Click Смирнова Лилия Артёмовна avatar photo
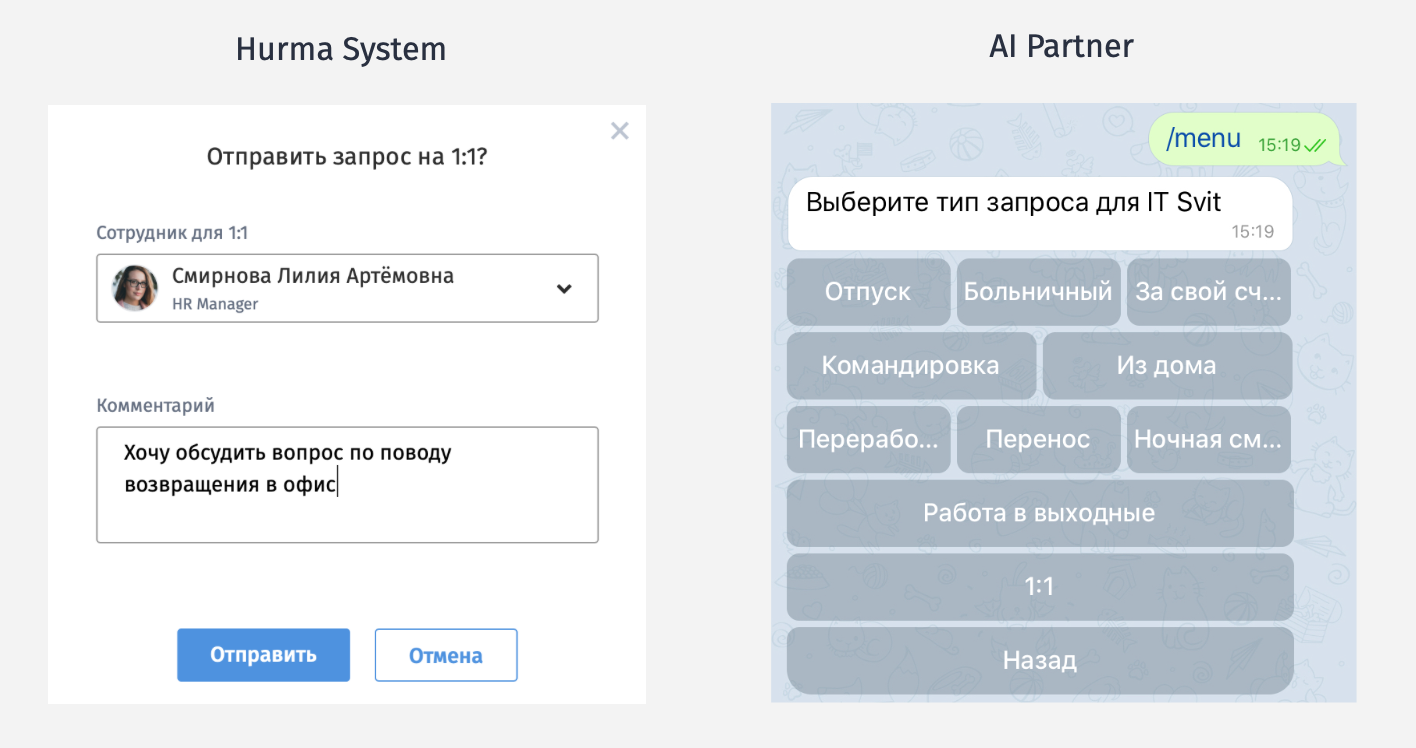Screen dimensions: 1416x748 (x=135, y=288)
